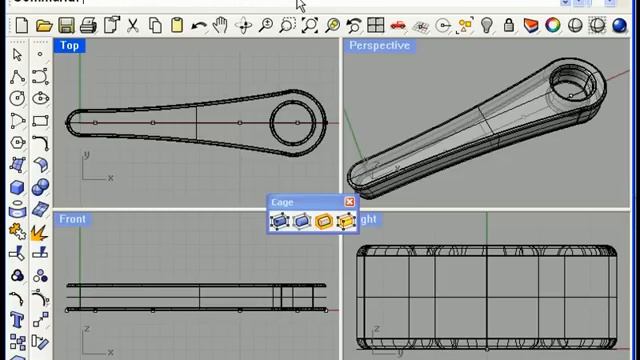640x360 pixels.
Task: Select the Rectangle tool
Action: coord(40,121)
